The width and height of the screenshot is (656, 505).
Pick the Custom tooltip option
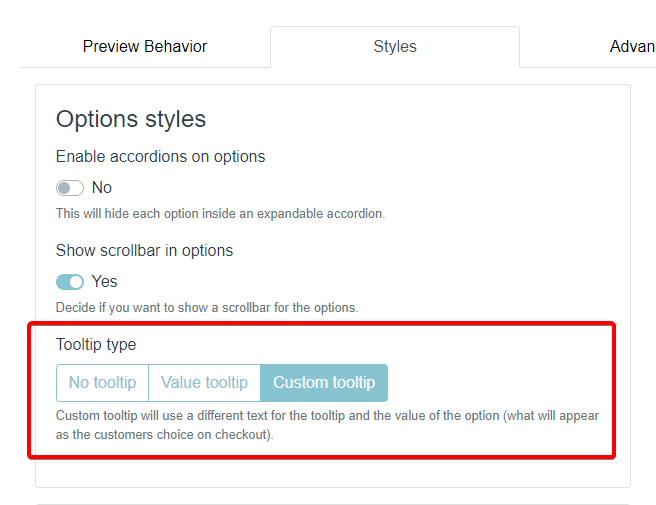[324, 383]
